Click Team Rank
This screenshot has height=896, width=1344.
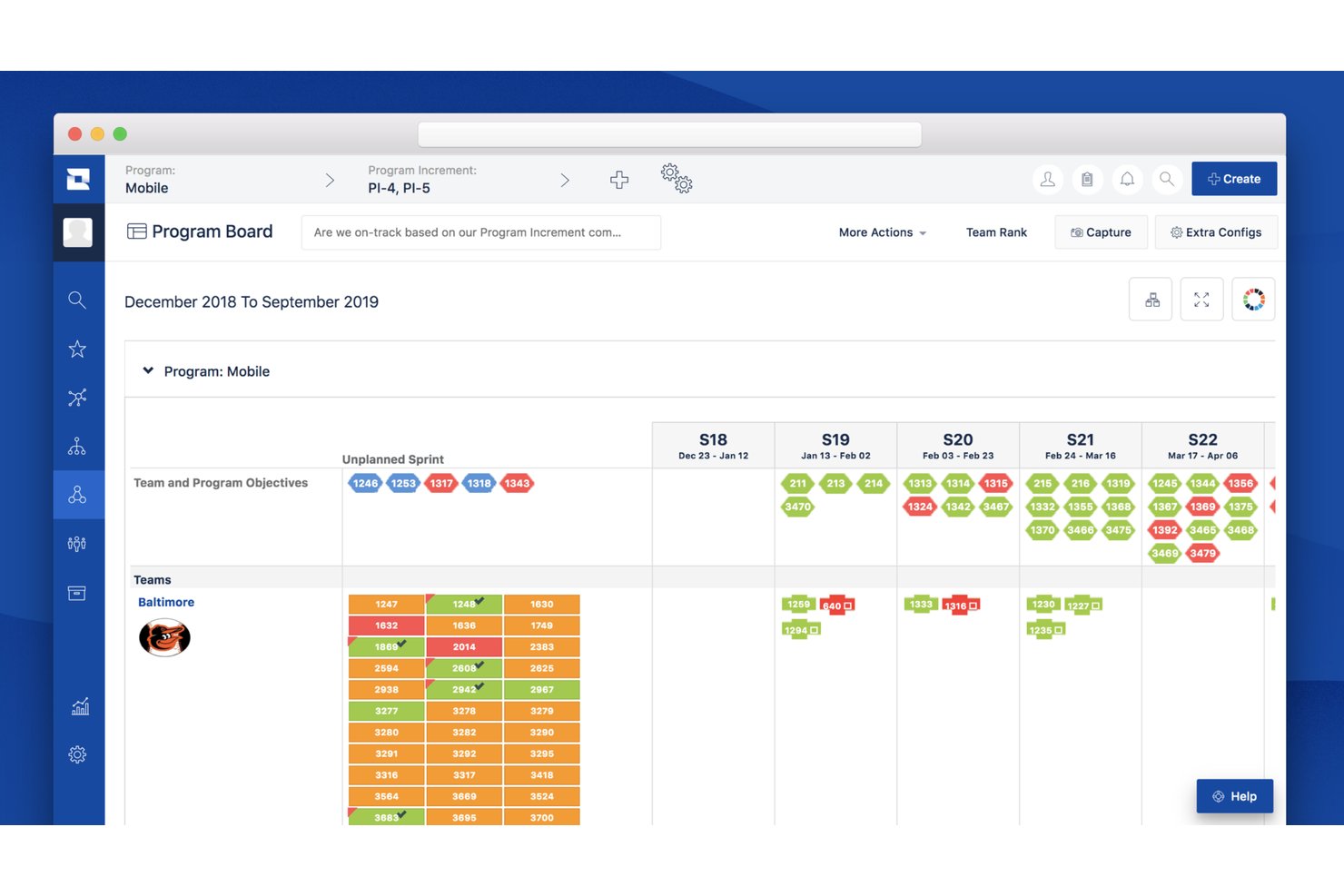coord(996,232)
